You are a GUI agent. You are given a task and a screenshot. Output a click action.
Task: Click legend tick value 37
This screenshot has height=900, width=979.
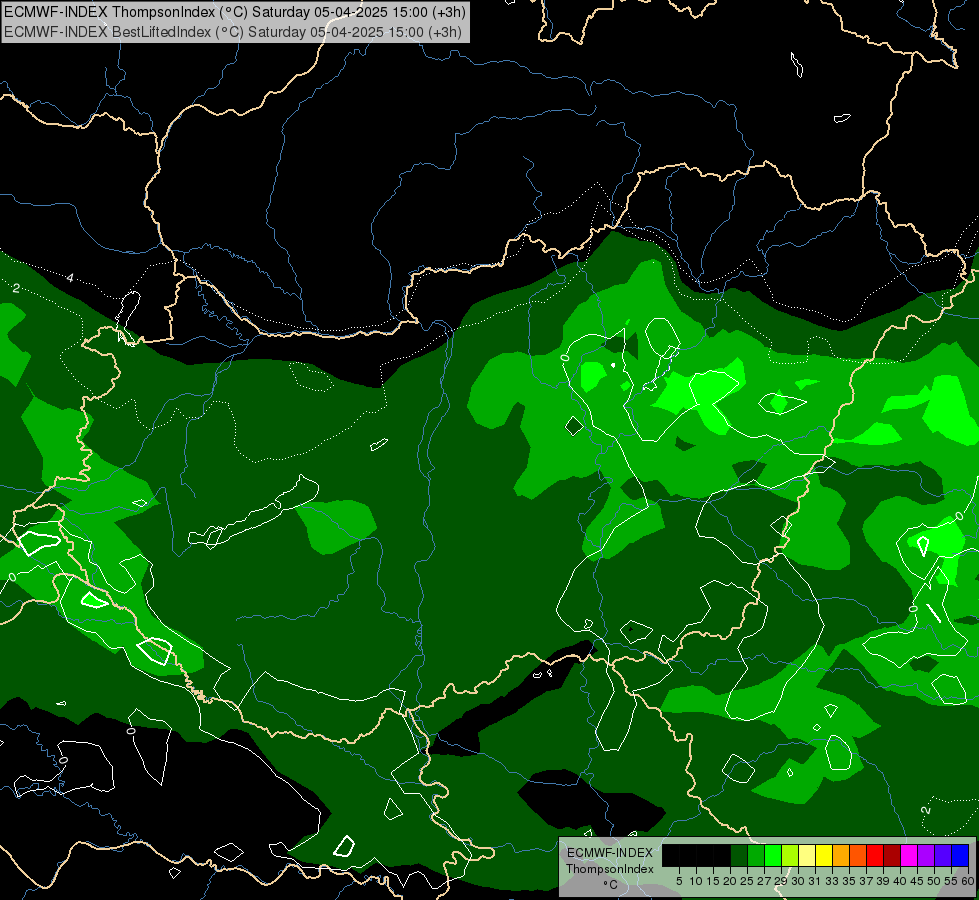pos(866,881)
